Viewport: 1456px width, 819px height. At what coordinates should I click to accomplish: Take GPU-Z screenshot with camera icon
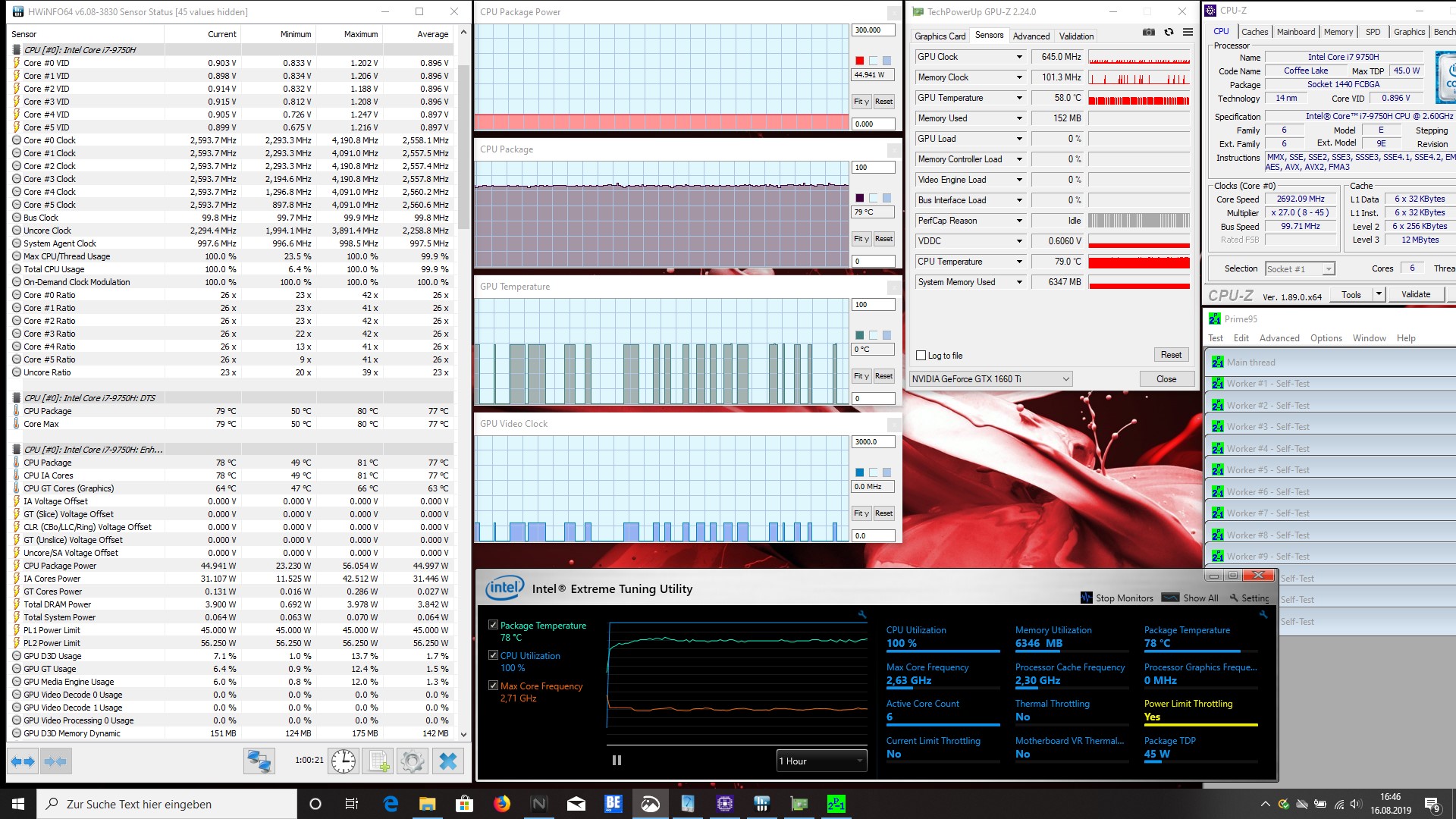click(x=1149, y=32)
